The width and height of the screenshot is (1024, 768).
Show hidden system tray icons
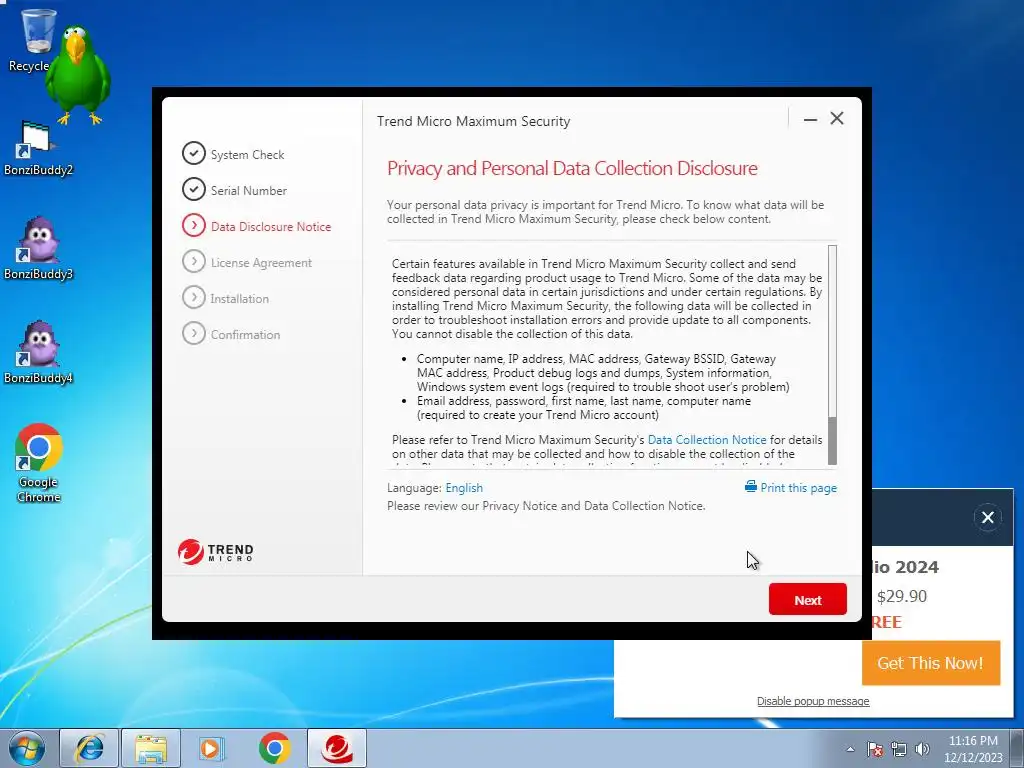click(850, 749)
